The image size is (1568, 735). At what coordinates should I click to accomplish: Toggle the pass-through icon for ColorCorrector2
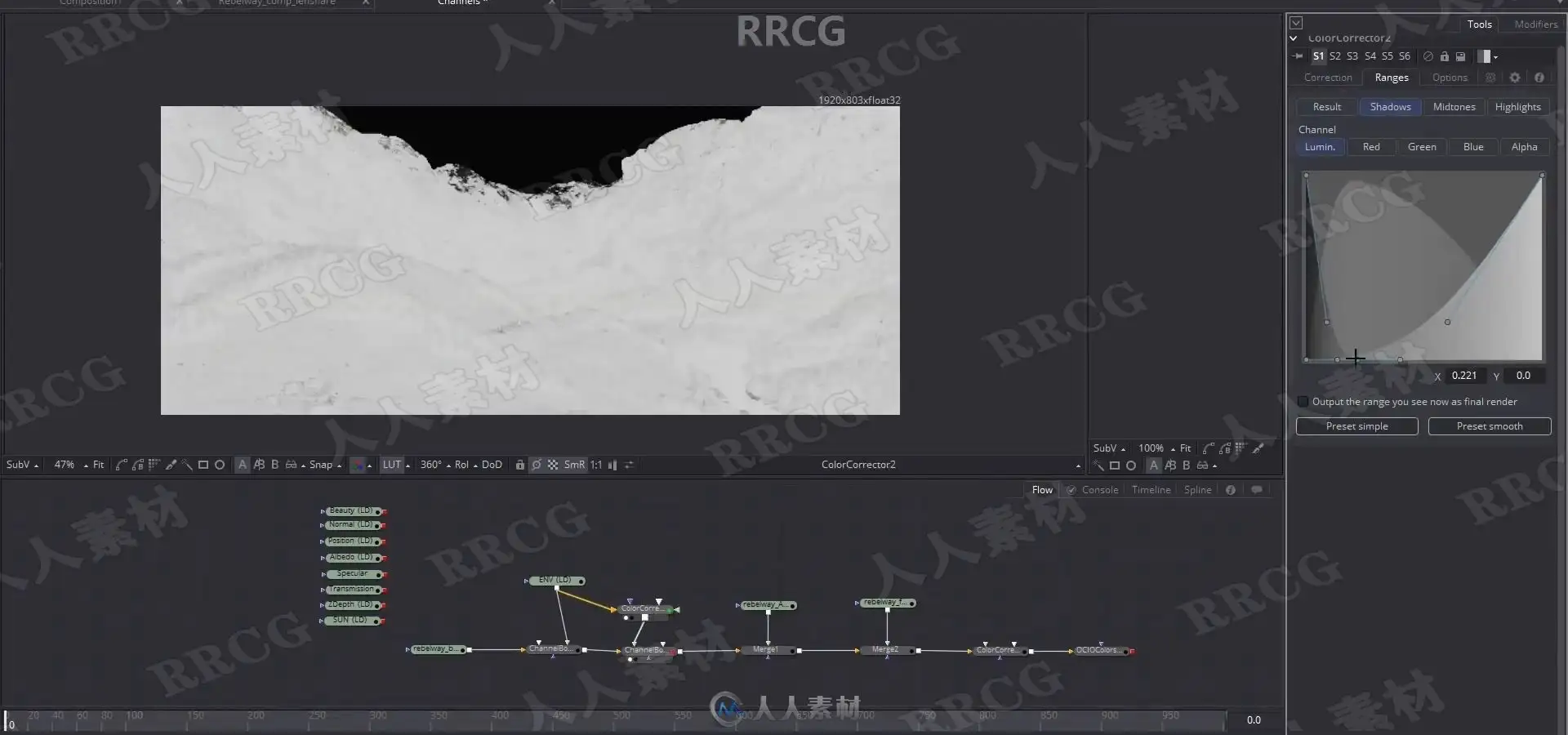[x=1428, y=56]
